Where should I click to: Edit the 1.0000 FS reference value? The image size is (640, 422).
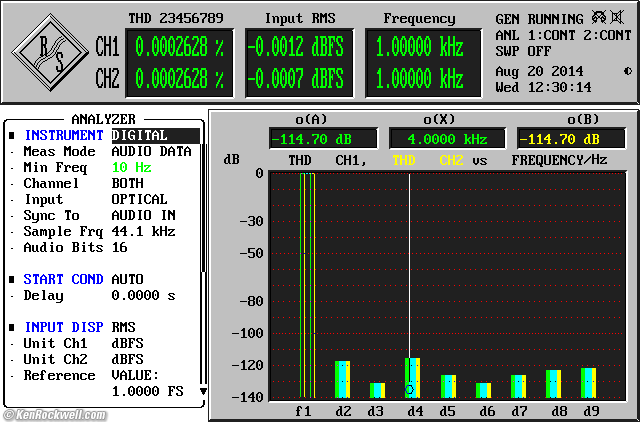tap(147, 391)
